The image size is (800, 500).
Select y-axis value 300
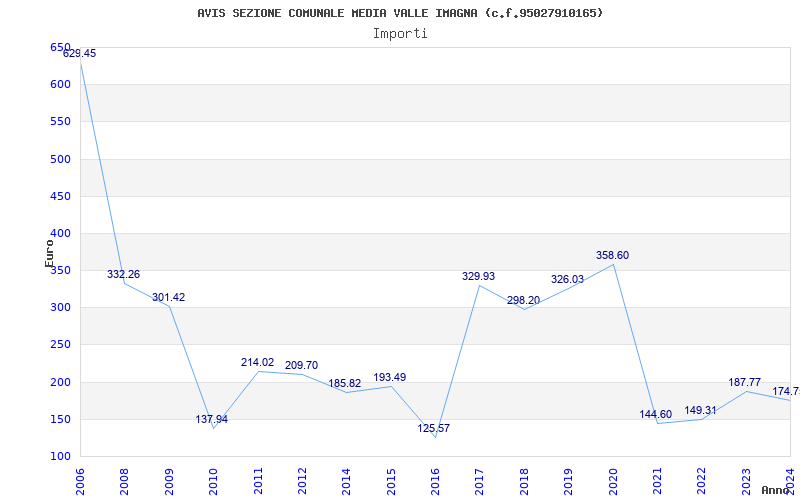(x=60, y=308)
